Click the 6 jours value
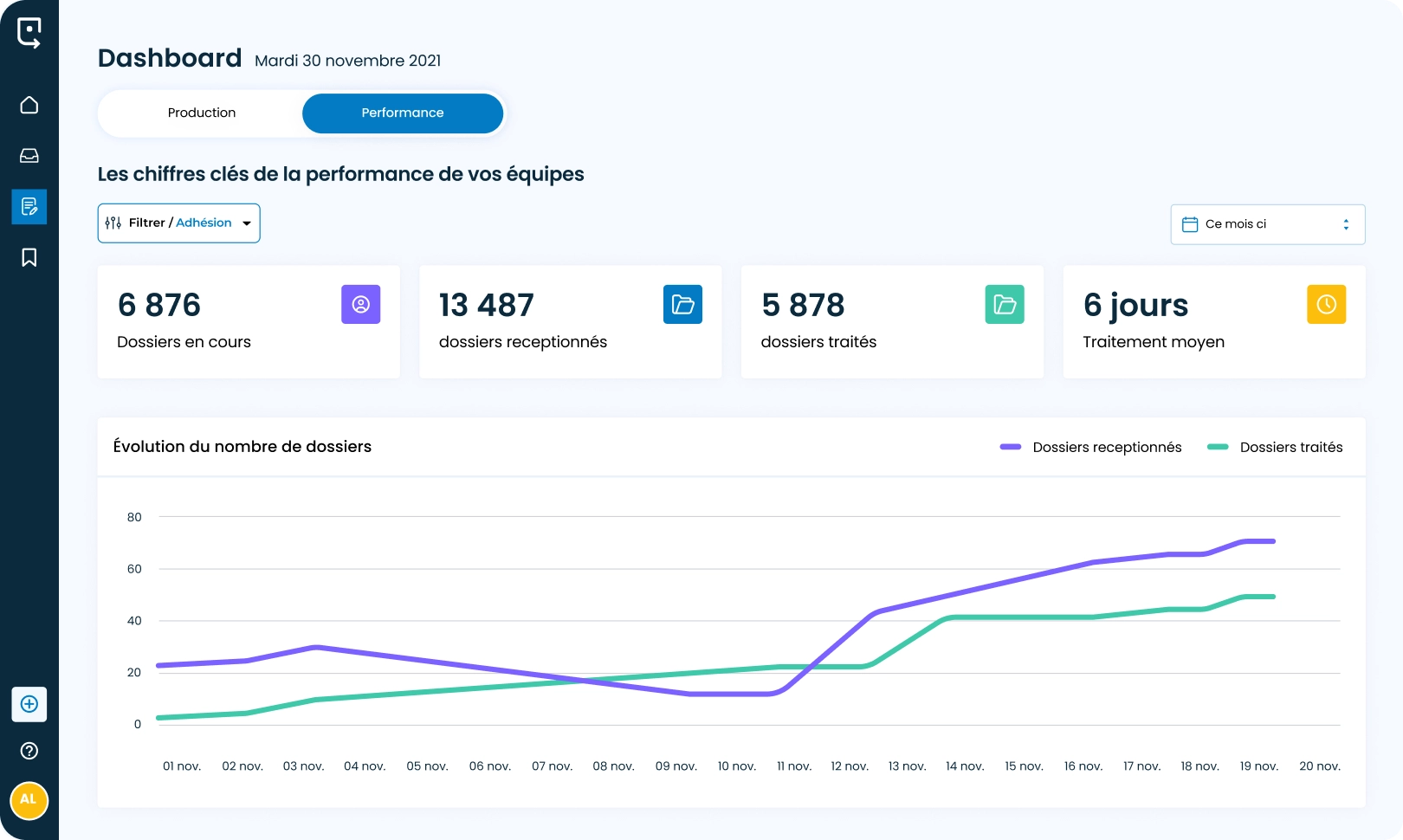 tap(1136, 306)
